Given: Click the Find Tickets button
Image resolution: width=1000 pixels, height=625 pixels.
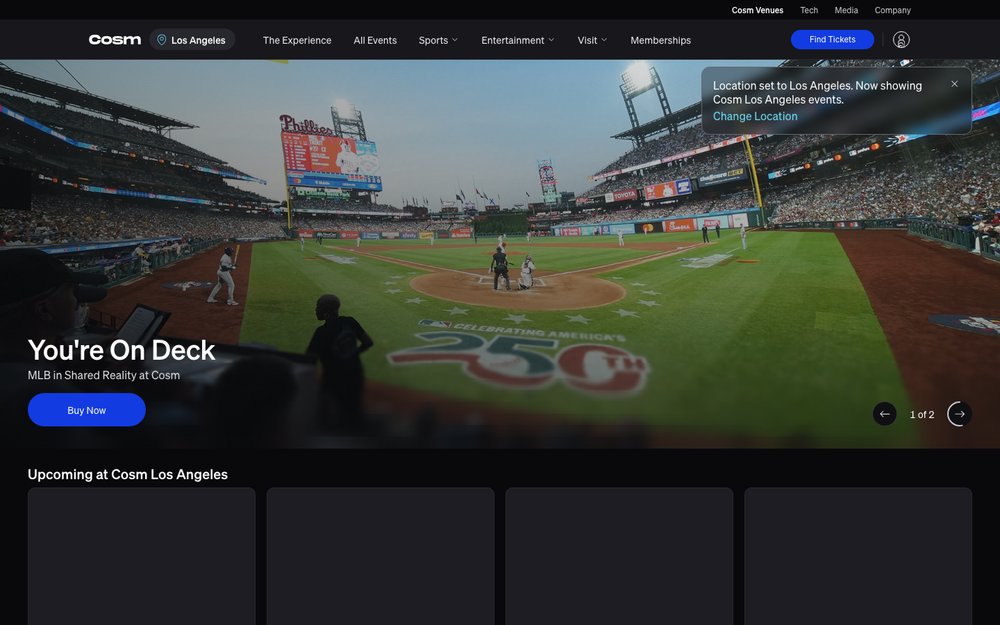Looking at the screenshot, I should [832, 40].
